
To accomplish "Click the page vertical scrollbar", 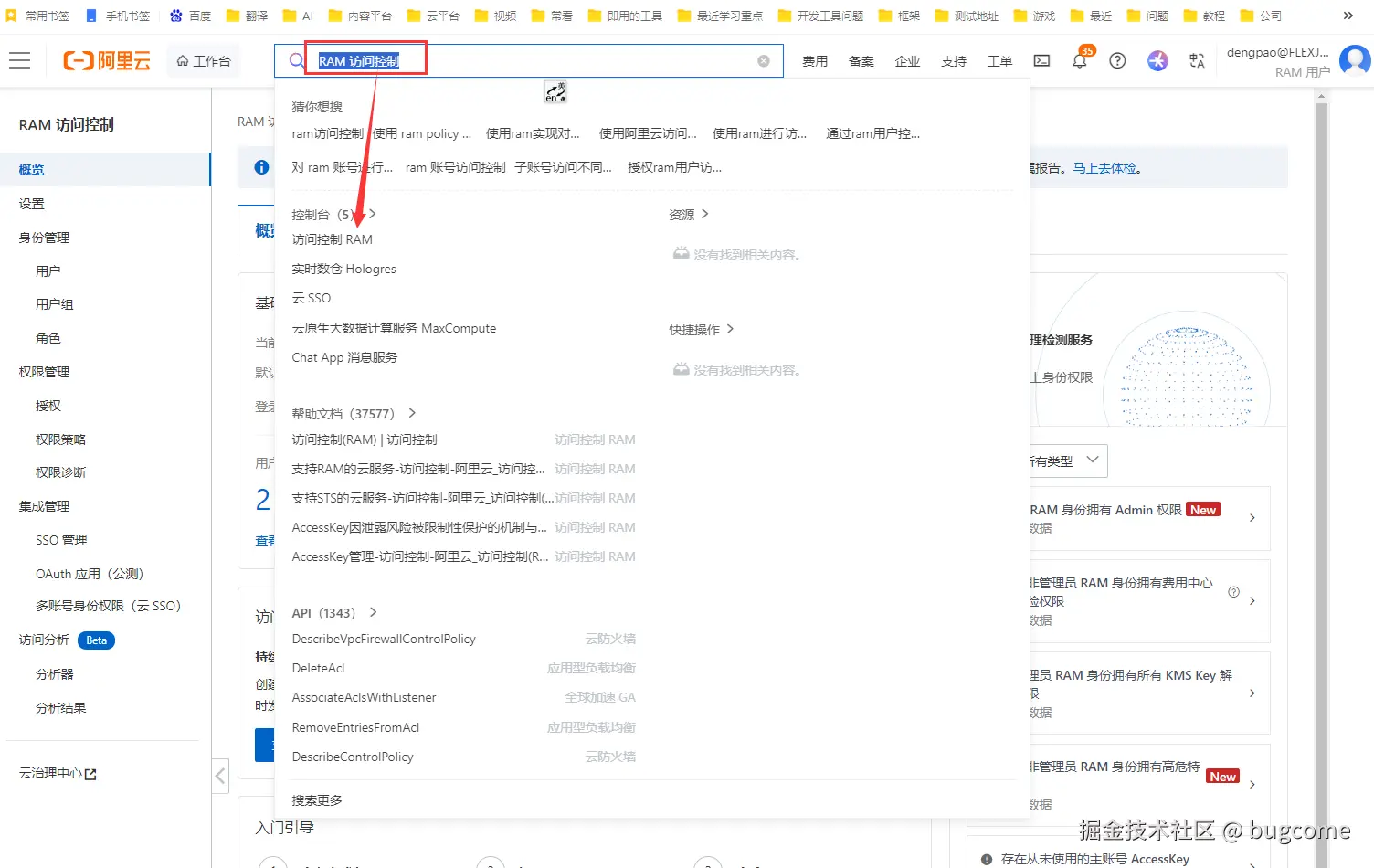I will point(1321,484).
